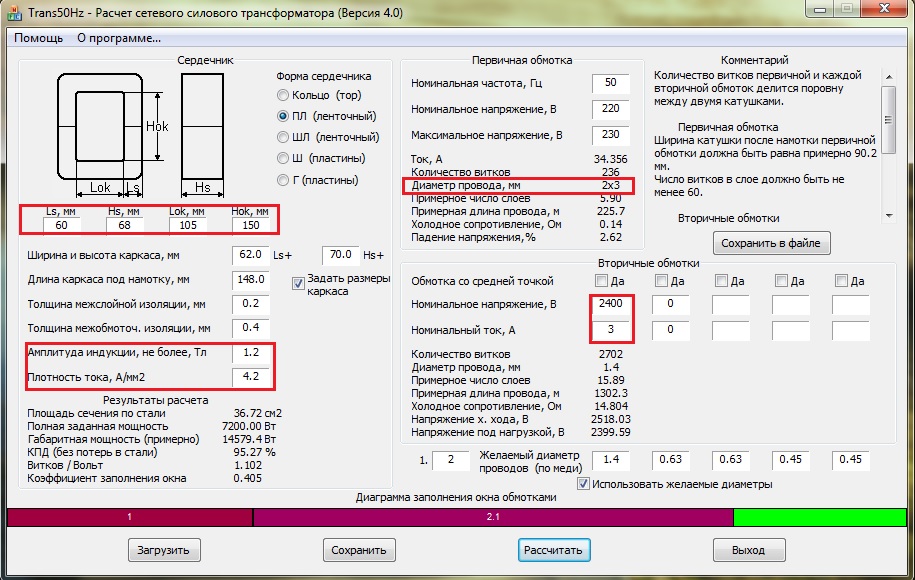The width and height of the screenshot is (915, 580).
Task: Click Длина каркаса под намотку field
Action: click(x=250, y=279)
